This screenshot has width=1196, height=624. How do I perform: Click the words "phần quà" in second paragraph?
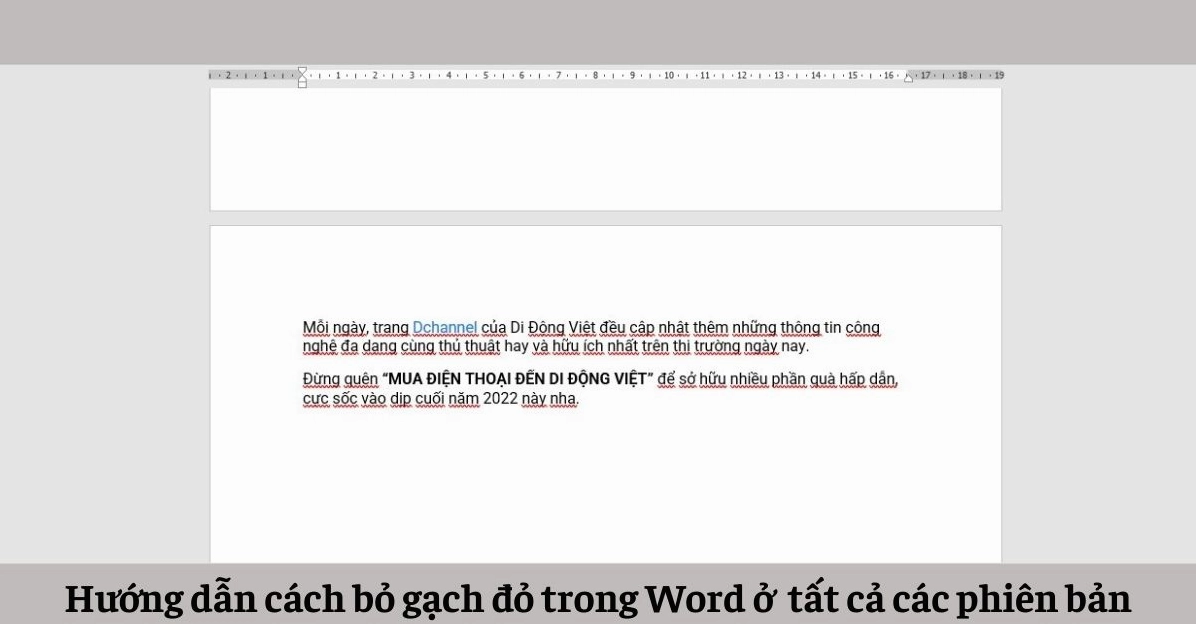pos(803,379)
